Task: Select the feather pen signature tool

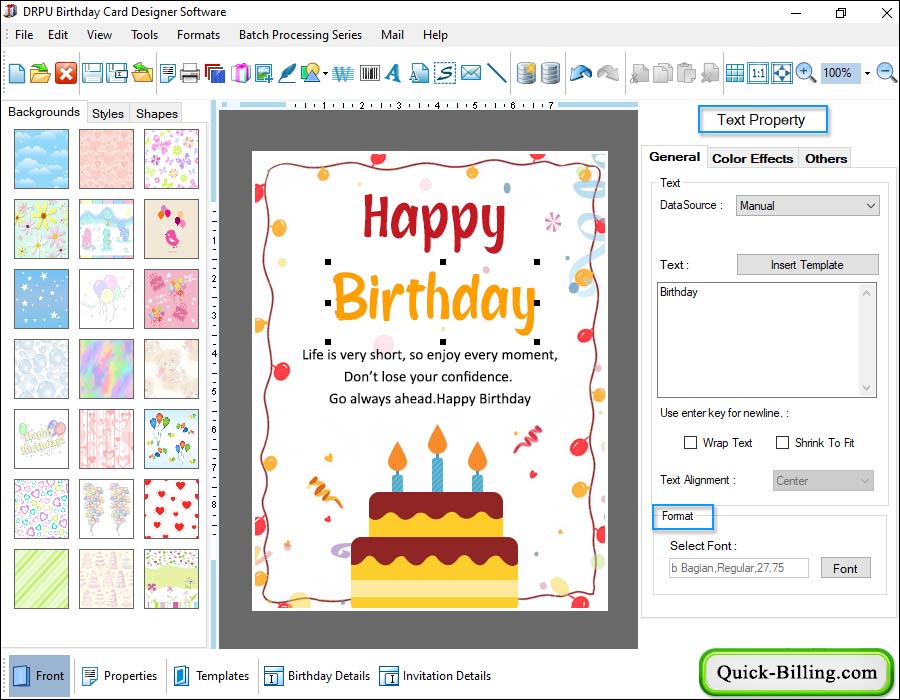Action: tap(287, 73)
